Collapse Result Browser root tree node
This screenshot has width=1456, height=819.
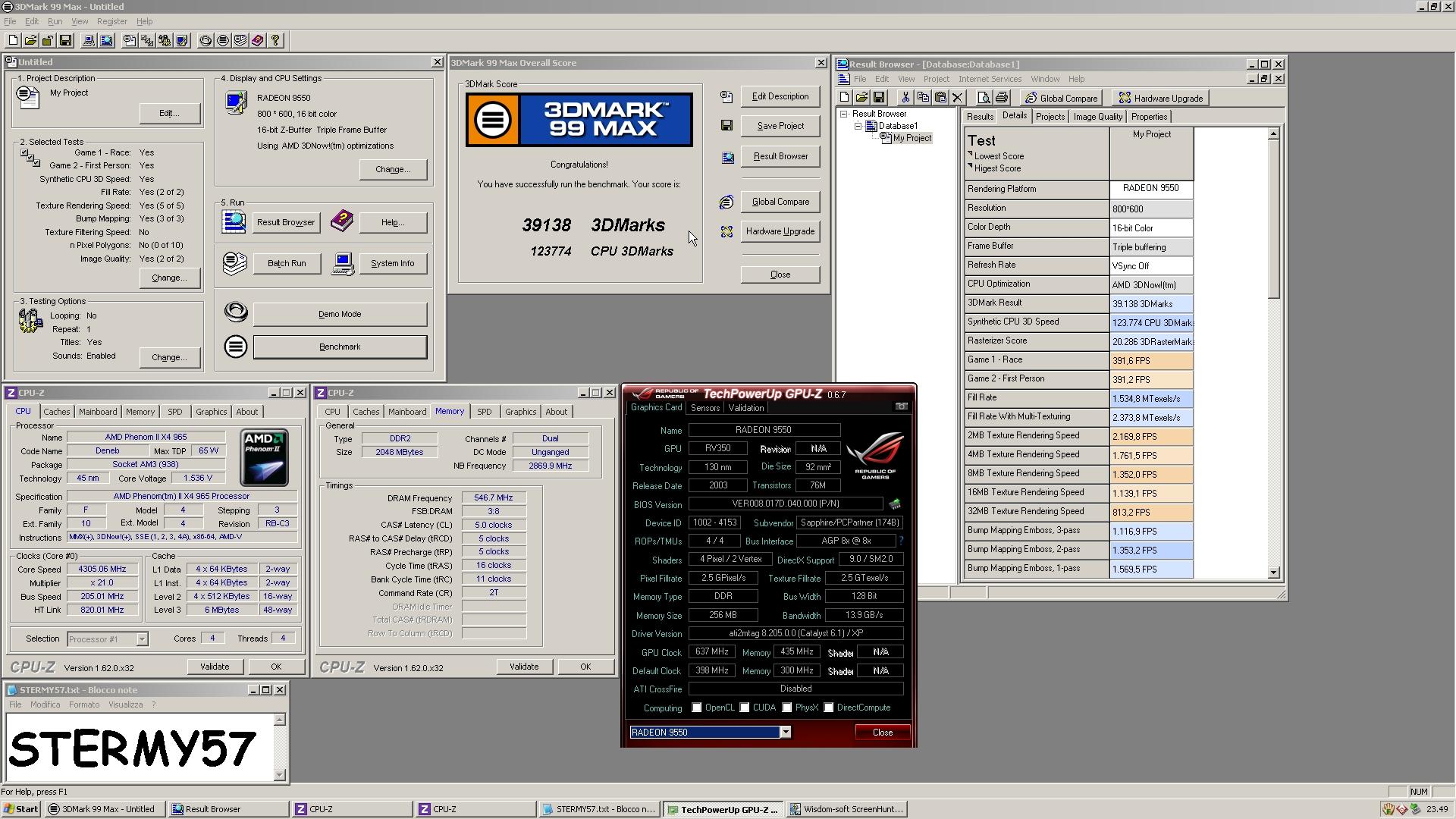pyautogui.click(x=843, y=114)
